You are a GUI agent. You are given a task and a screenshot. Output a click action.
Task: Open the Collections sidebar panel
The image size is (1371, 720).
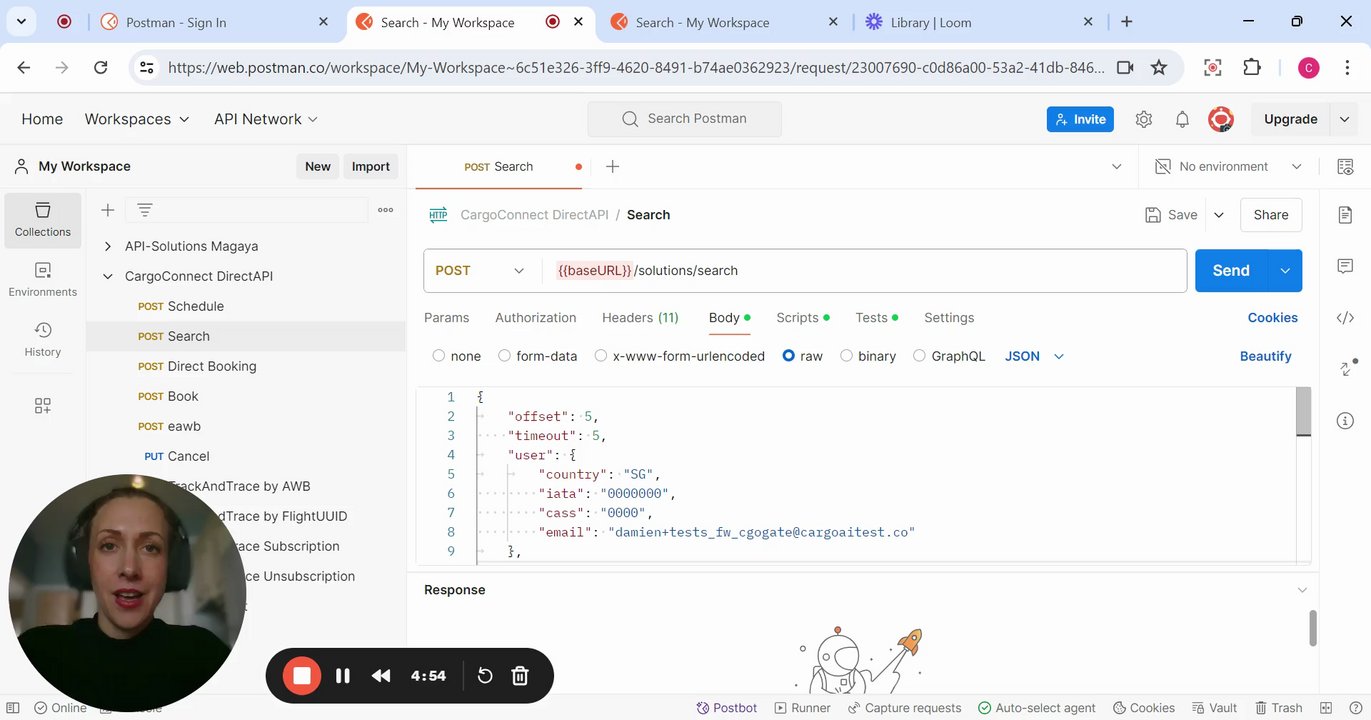43,220
